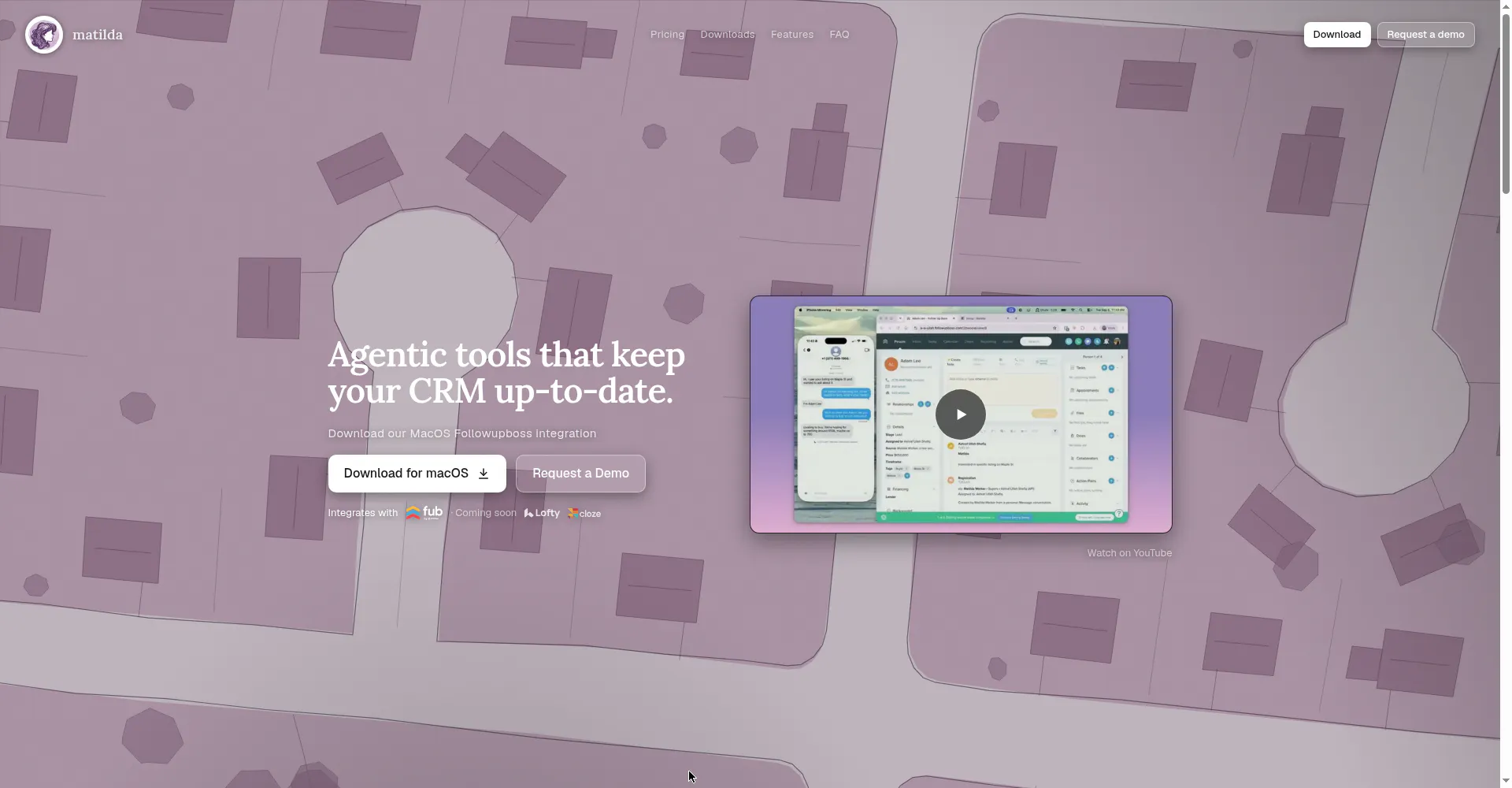
Task: Click the page vertical scrollbar thumb
Action: [1506, 102]
